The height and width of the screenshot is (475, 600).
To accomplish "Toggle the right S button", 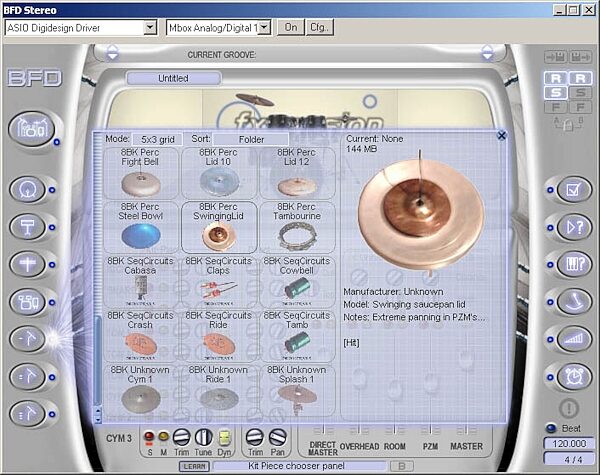I will click(x=580, y=93).
